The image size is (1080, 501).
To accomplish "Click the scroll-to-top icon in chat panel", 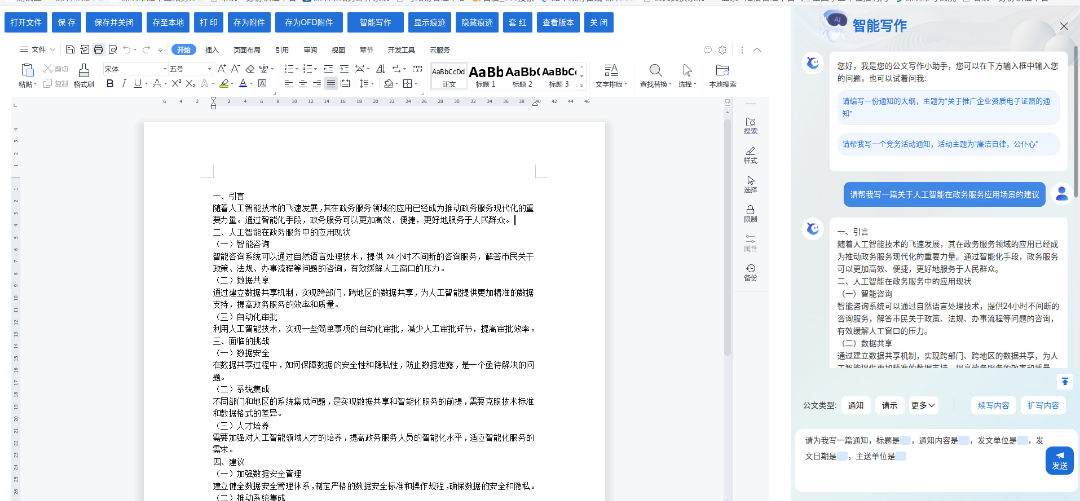I will point(1065,381).
